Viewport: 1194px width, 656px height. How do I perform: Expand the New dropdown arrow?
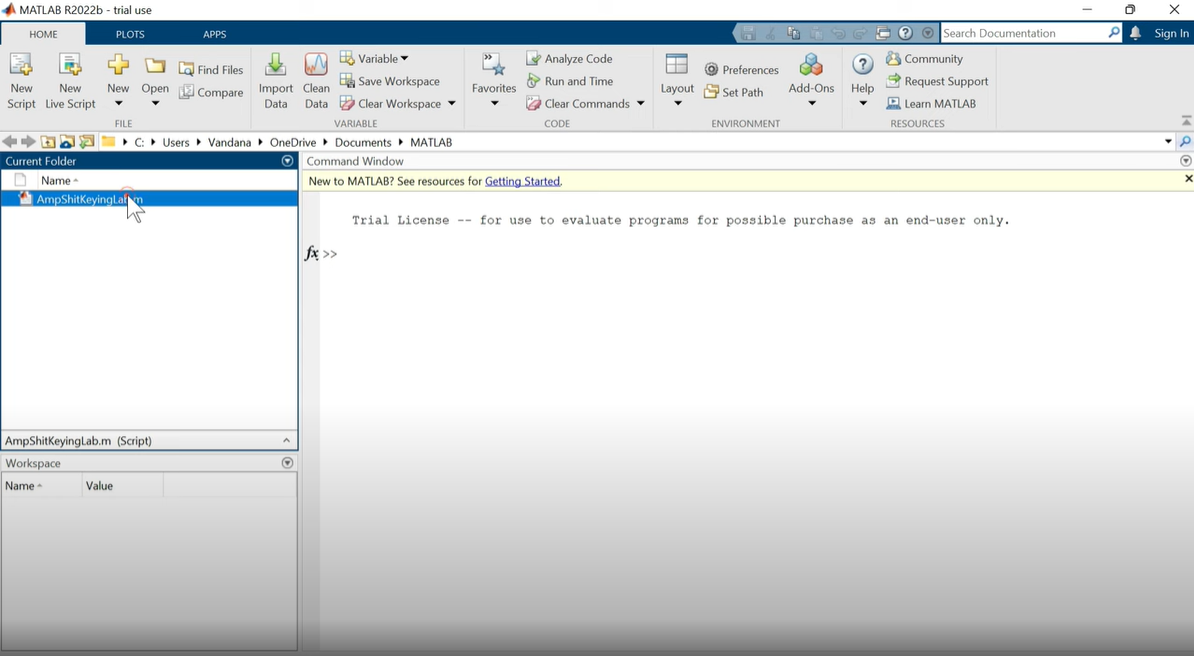(118, 104)
